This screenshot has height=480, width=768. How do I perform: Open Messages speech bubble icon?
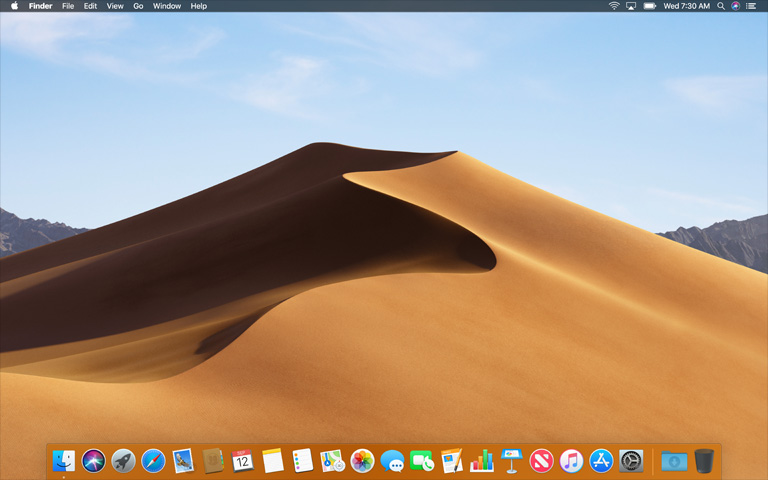392,461
